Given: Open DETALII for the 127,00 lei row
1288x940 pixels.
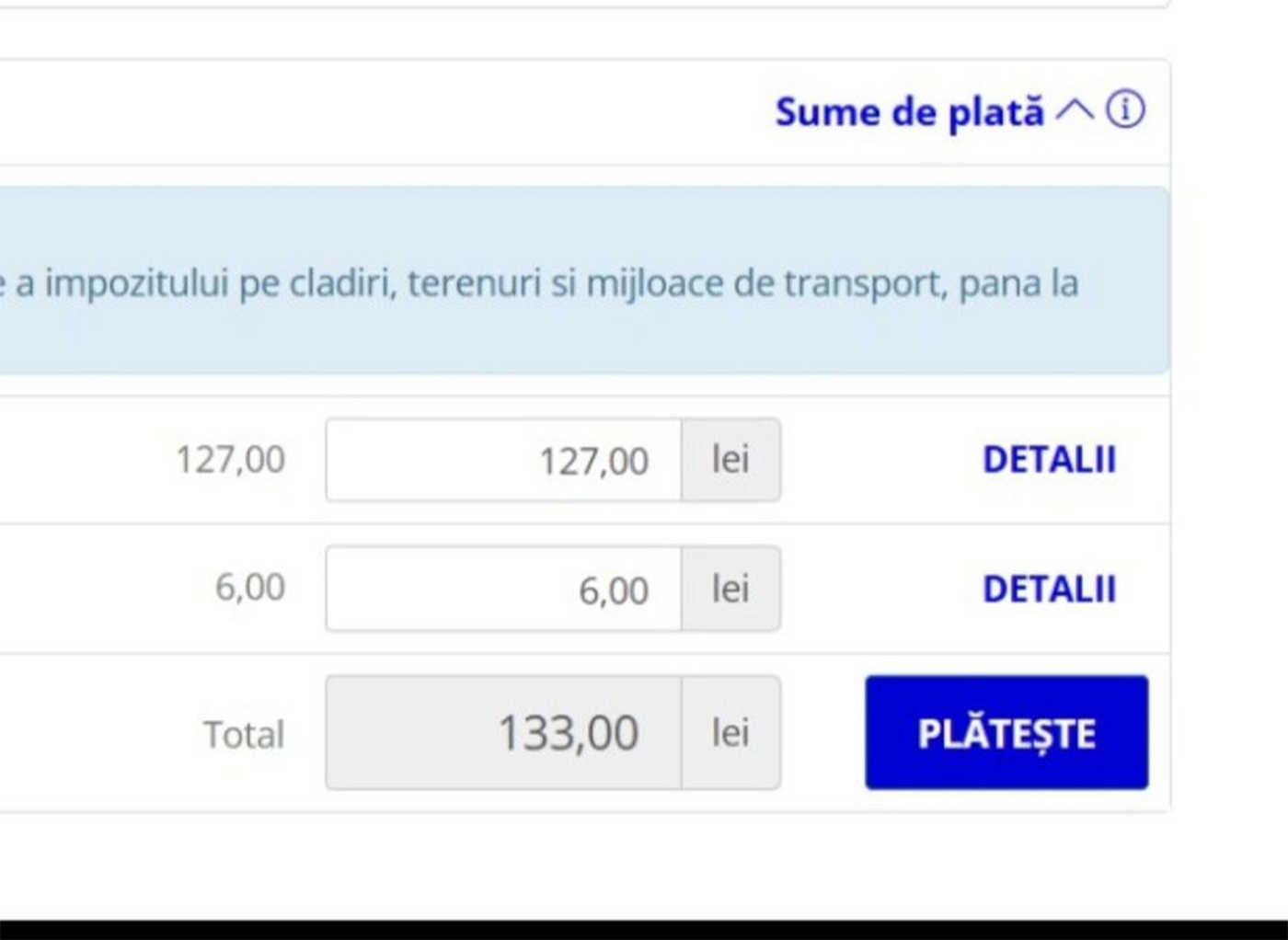Looking at the screenshot, I should (x=1049, y=460).
